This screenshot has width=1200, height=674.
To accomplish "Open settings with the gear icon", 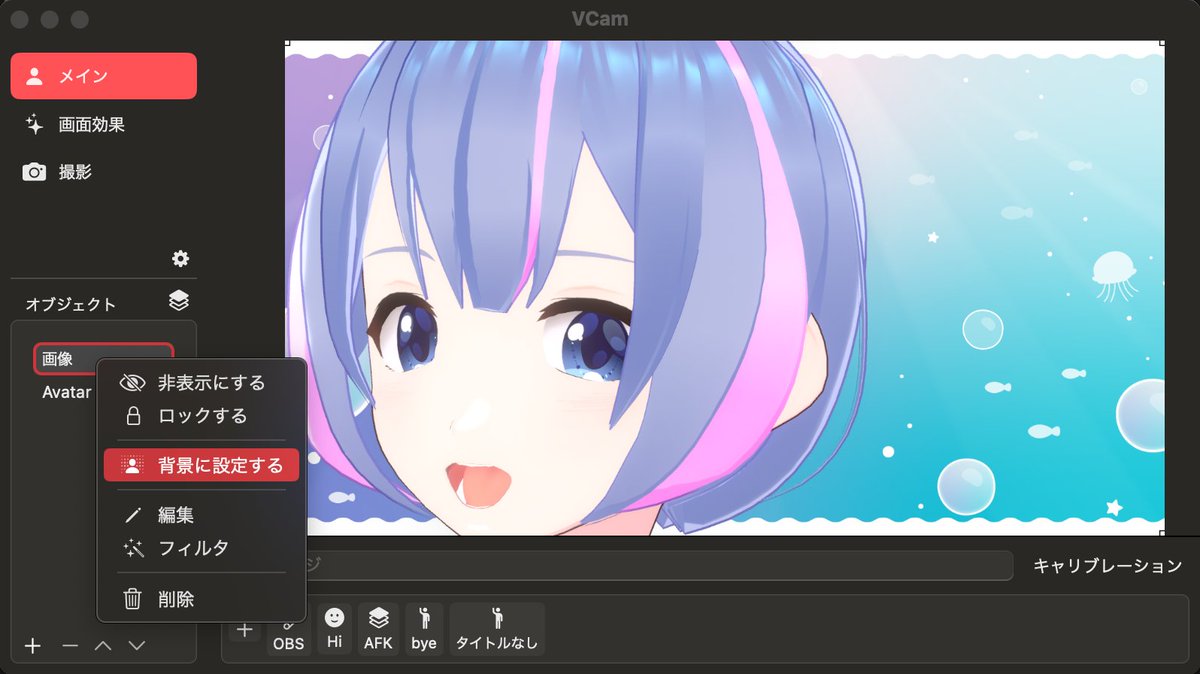I will click(x=180, y=259).
